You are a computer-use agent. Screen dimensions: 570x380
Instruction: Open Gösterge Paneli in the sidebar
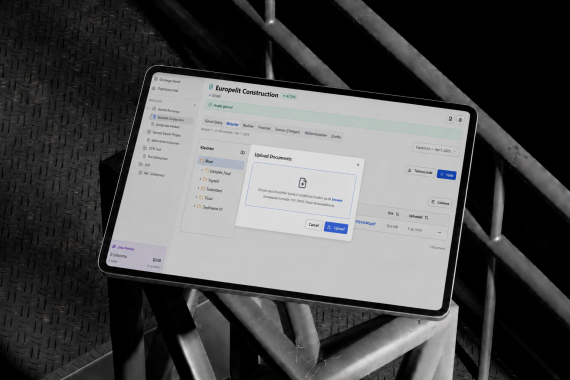click(x=167, y=80)
